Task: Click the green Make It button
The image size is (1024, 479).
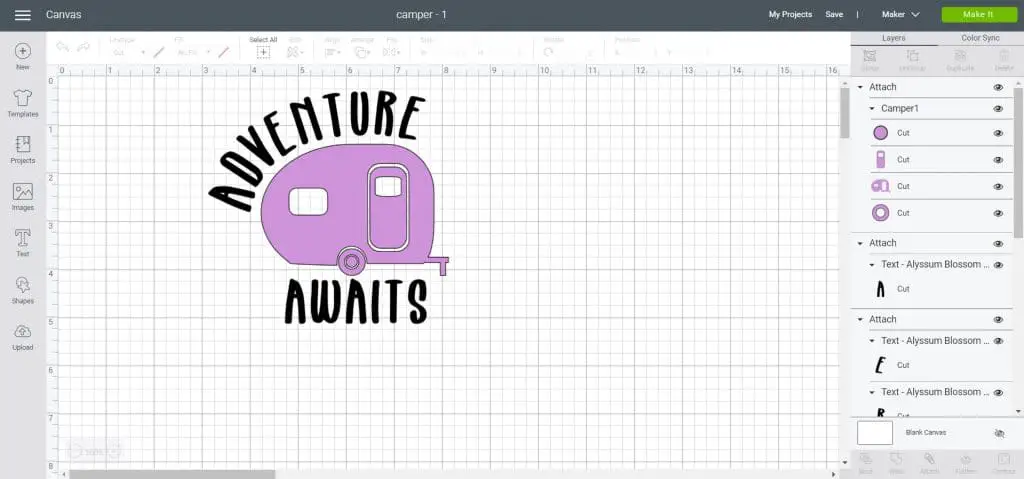Action: point(979,14)
